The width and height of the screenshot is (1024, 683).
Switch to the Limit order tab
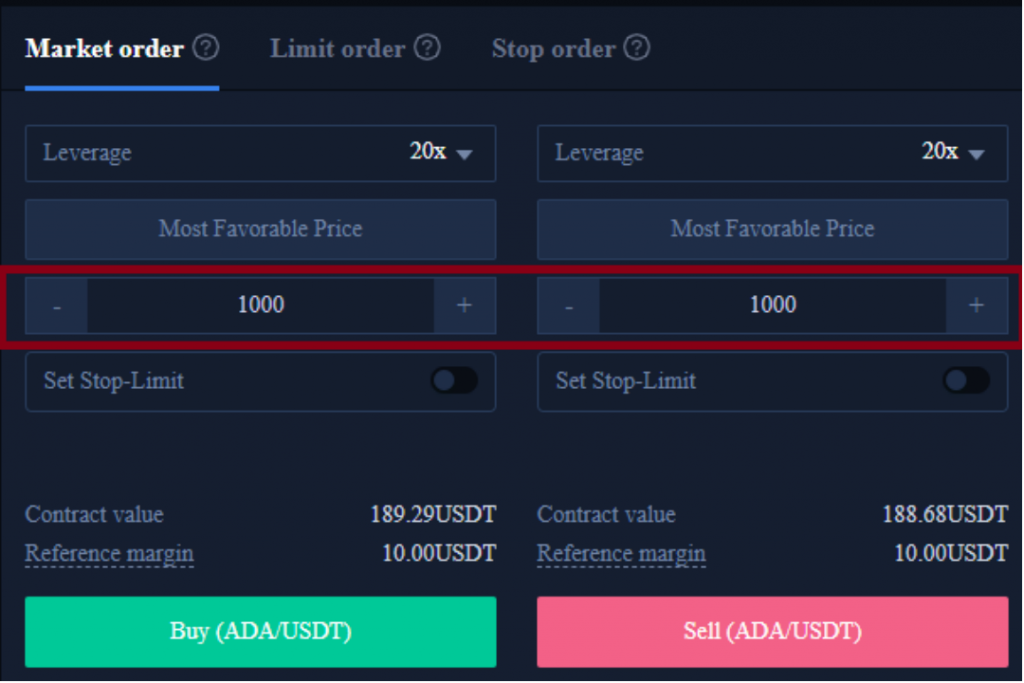[x=338, y=49]
